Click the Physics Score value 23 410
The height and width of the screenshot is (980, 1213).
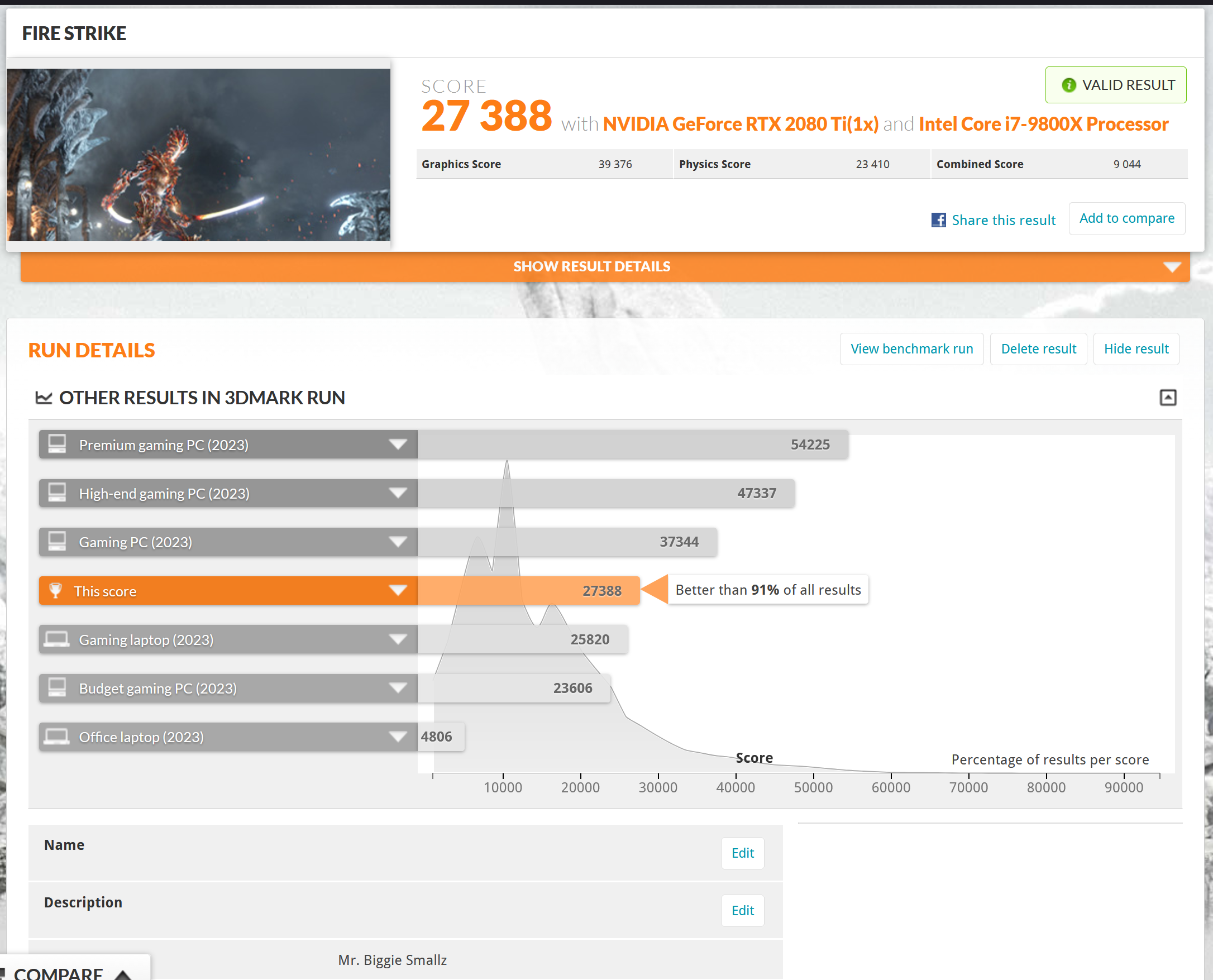872,164
